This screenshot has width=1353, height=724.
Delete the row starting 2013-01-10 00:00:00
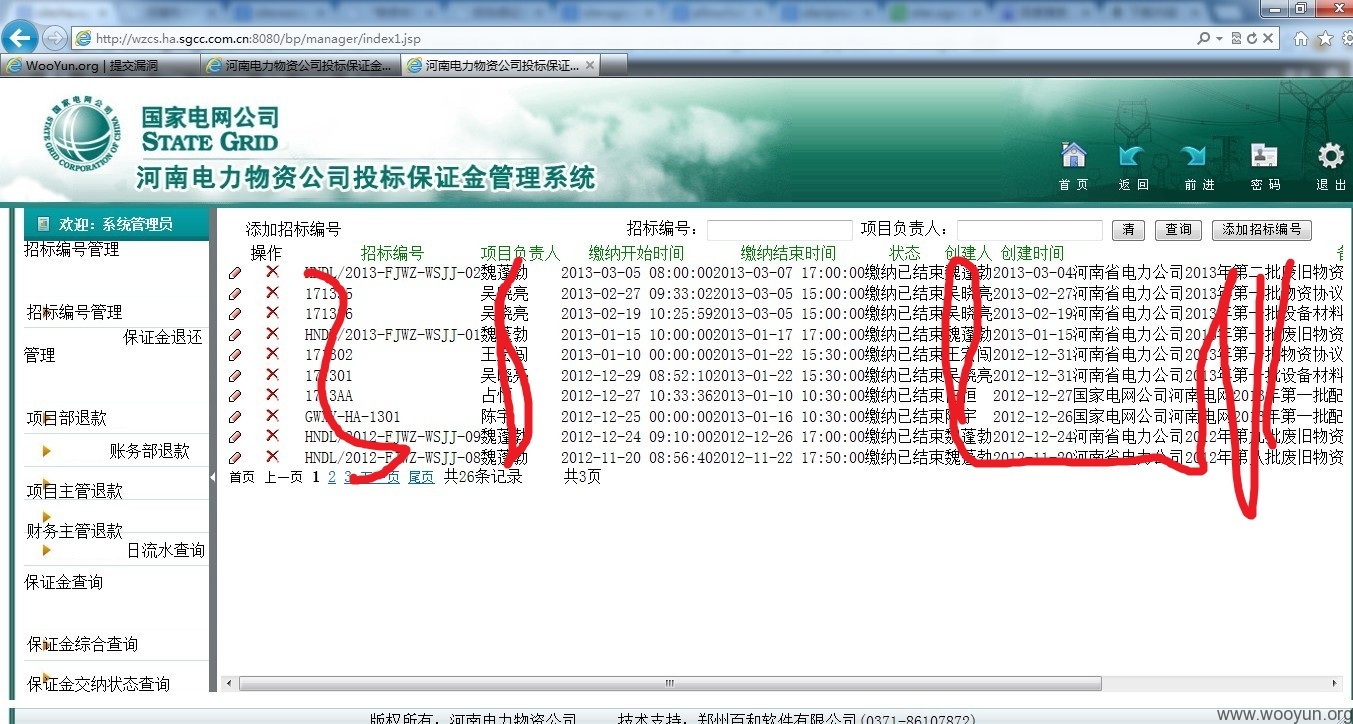tap(272, 354)
